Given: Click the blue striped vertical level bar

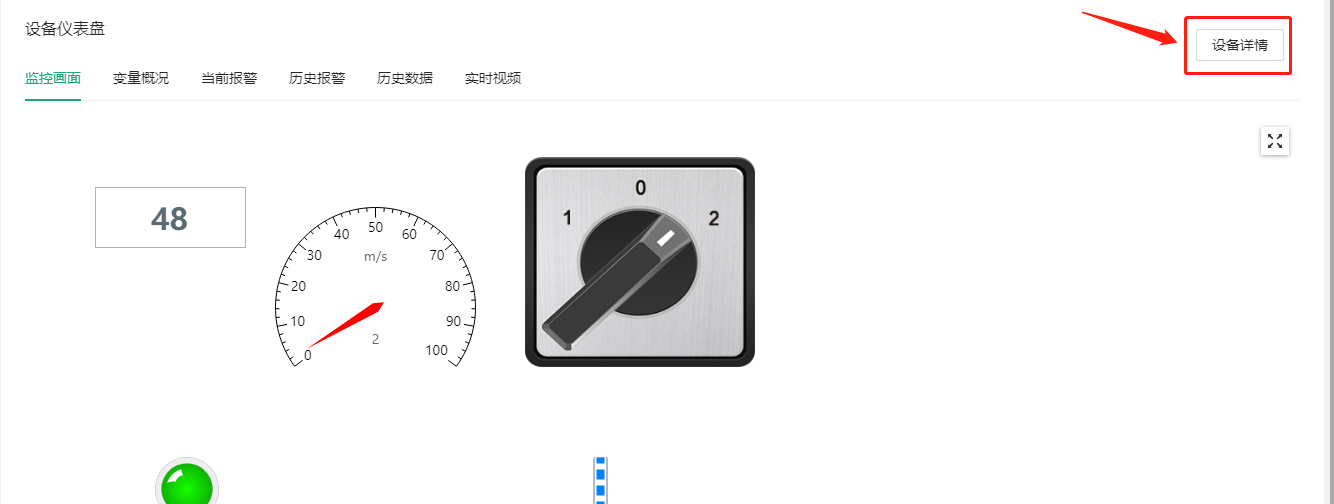Looking at the screenshot, I should (601, 481).
